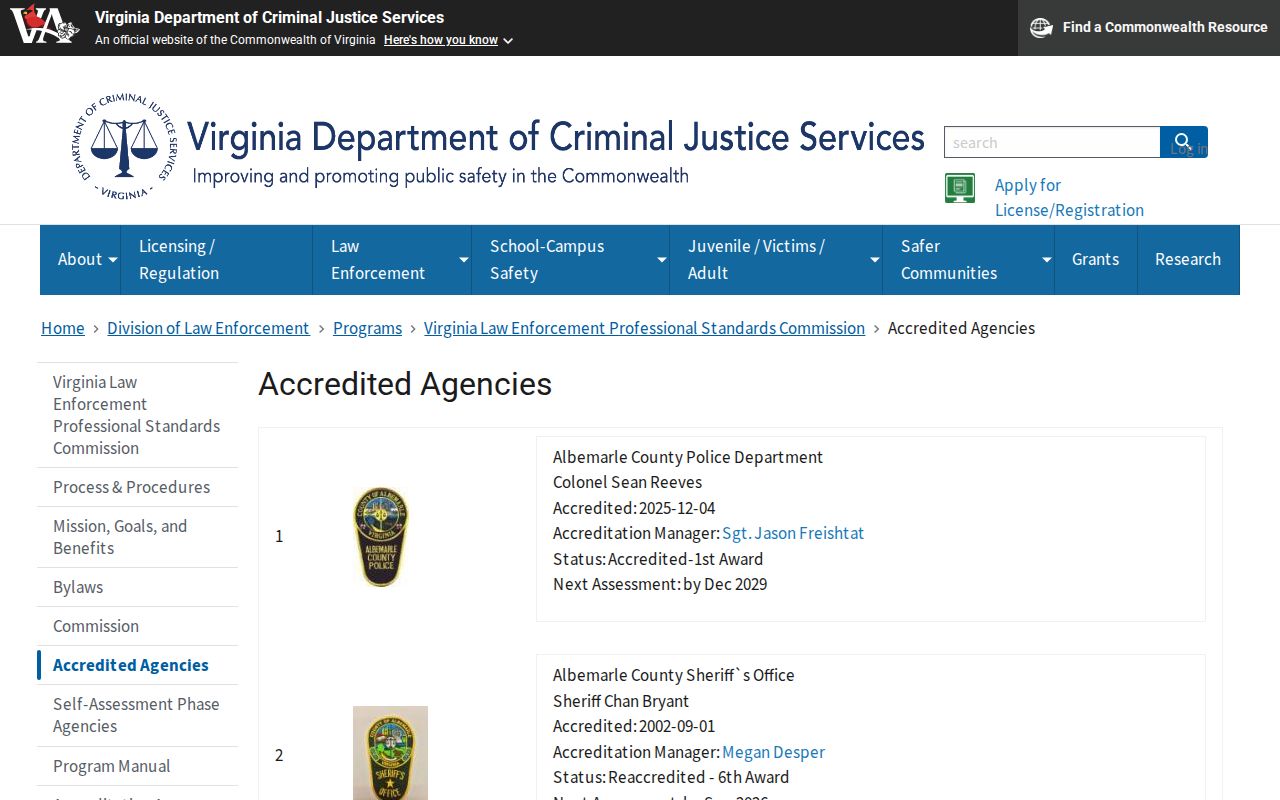Select the sidebar Accredited Agencies item

tap(137, 665)
